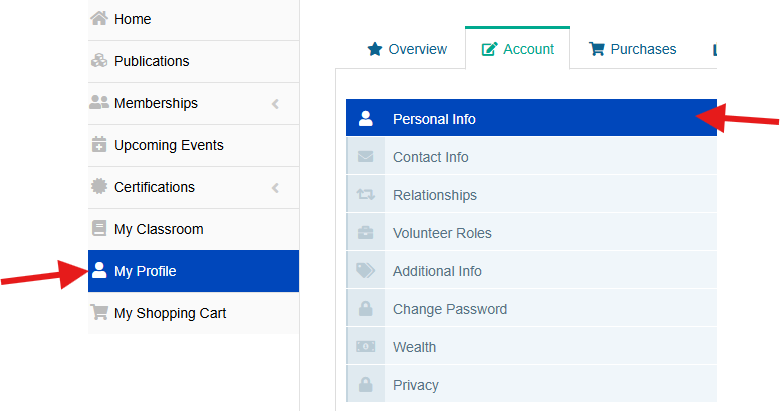780x411 pixels.
Task: Open Upcoming Events in the sidebar
Action: point(194,145)
